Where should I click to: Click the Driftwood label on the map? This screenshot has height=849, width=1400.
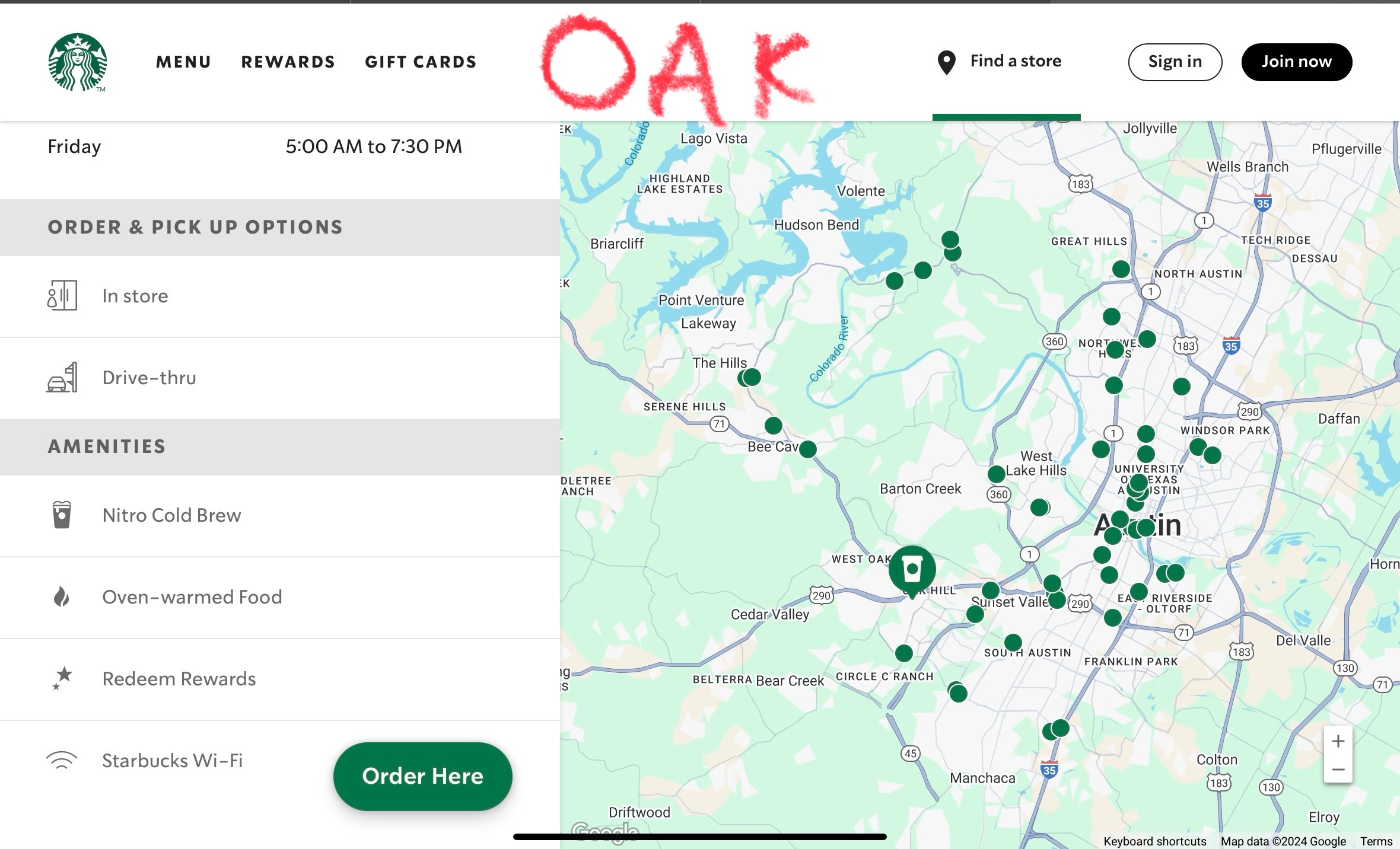639,812
